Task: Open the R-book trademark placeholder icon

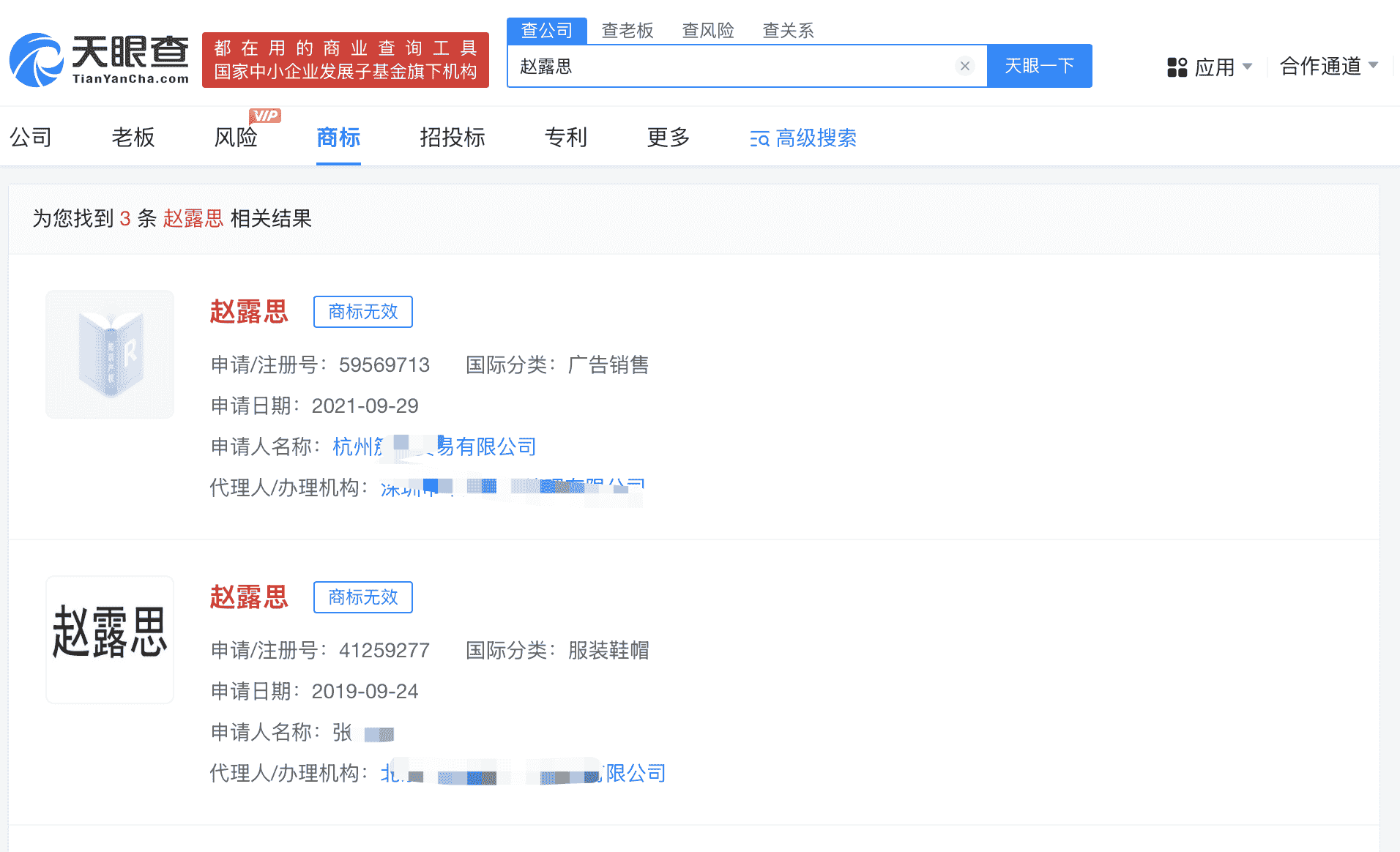Action: coord(109,354)
